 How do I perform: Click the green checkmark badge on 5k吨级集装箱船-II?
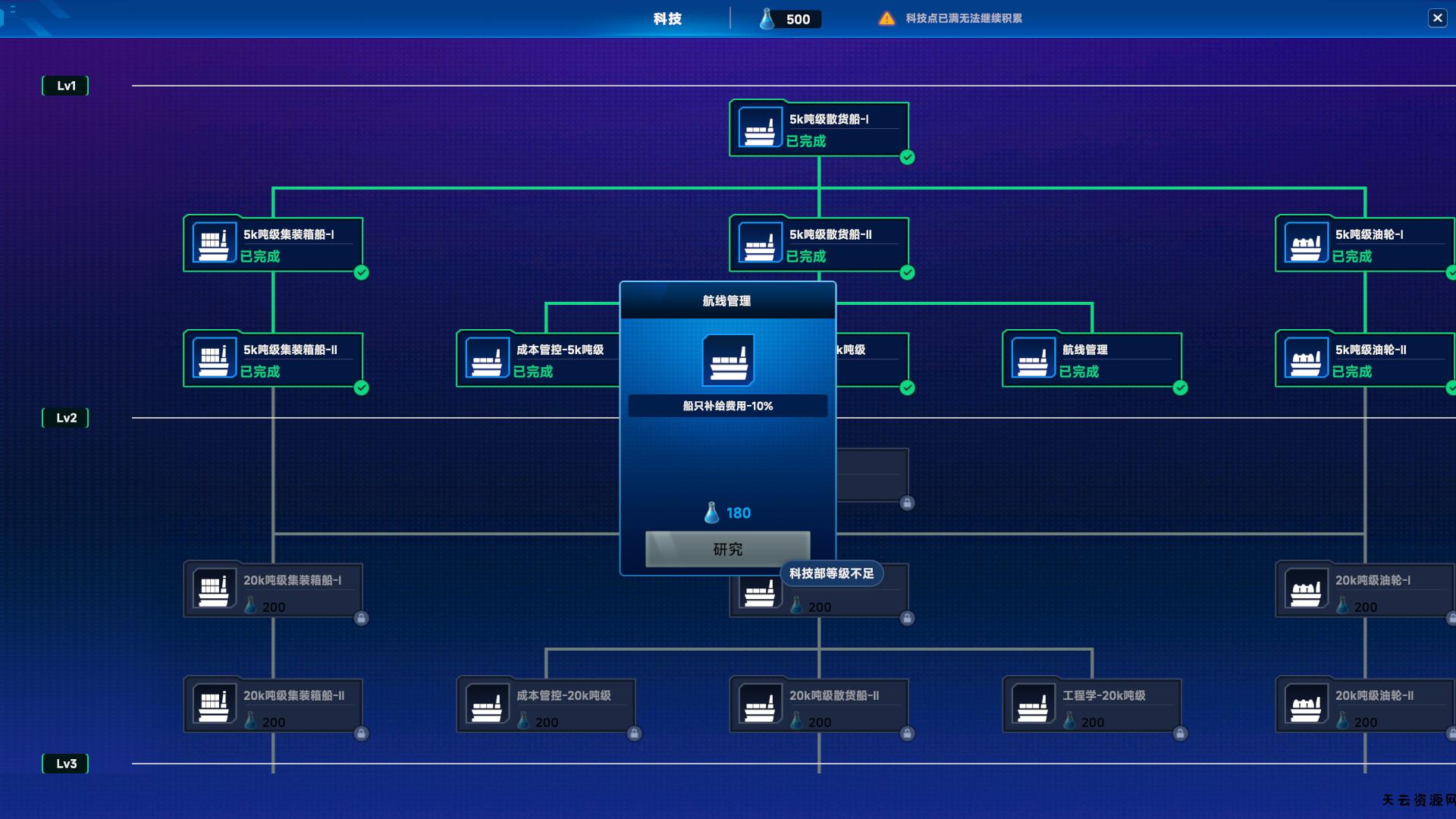pyautogui.click(x=362, y=388)
